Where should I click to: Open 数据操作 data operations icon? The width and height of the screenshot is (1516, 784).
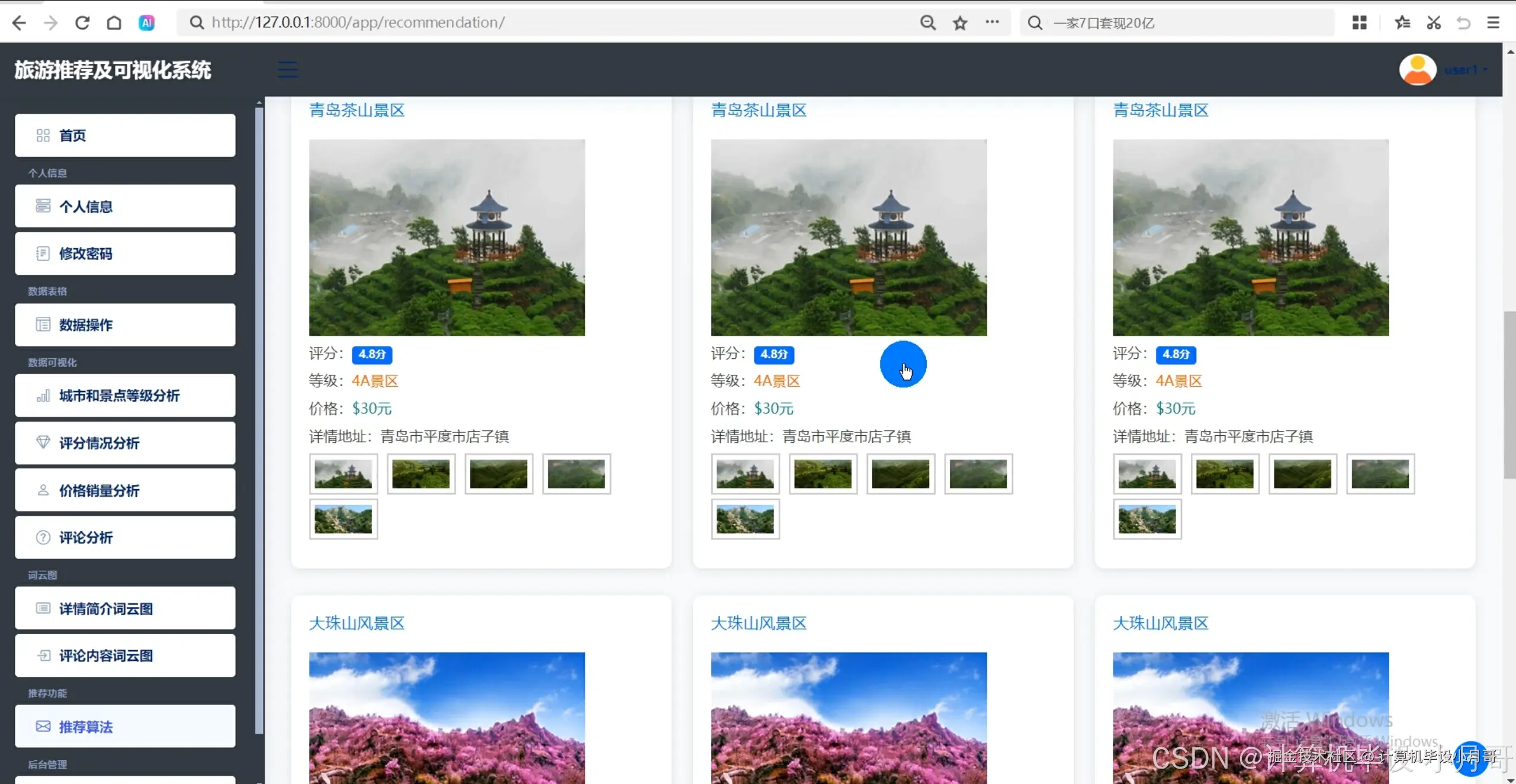[x=44, y=325]
